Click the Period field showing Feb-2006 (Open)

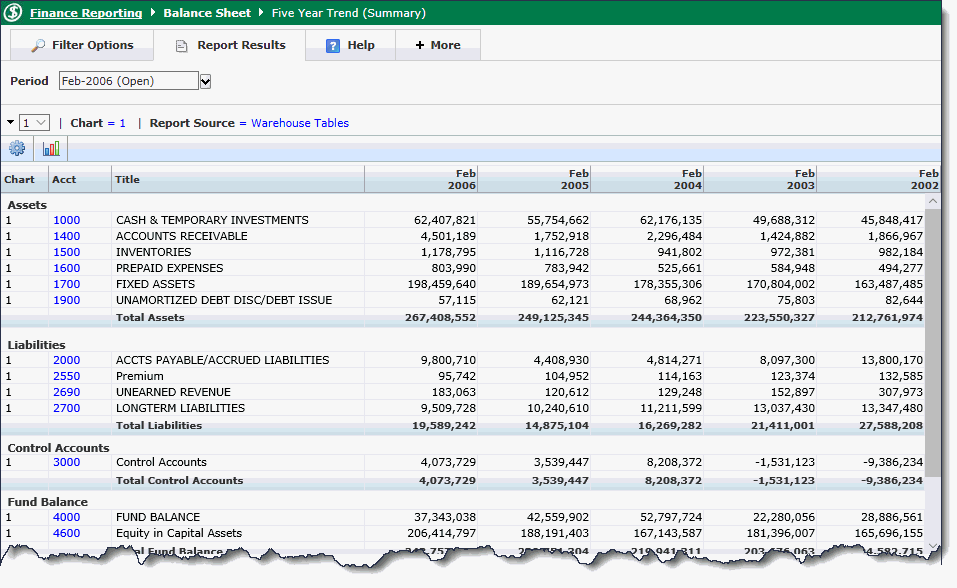point(127,81)
